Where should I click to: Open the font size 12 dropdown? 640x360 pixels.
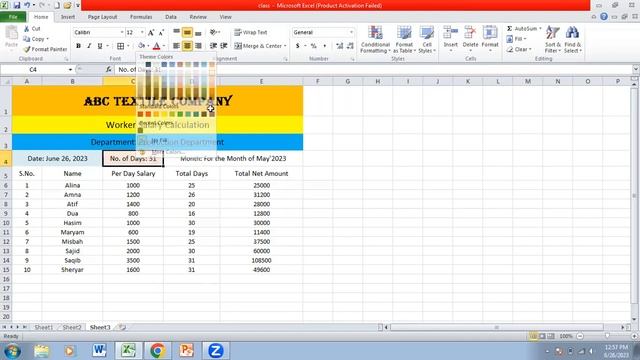click(142, 32)
